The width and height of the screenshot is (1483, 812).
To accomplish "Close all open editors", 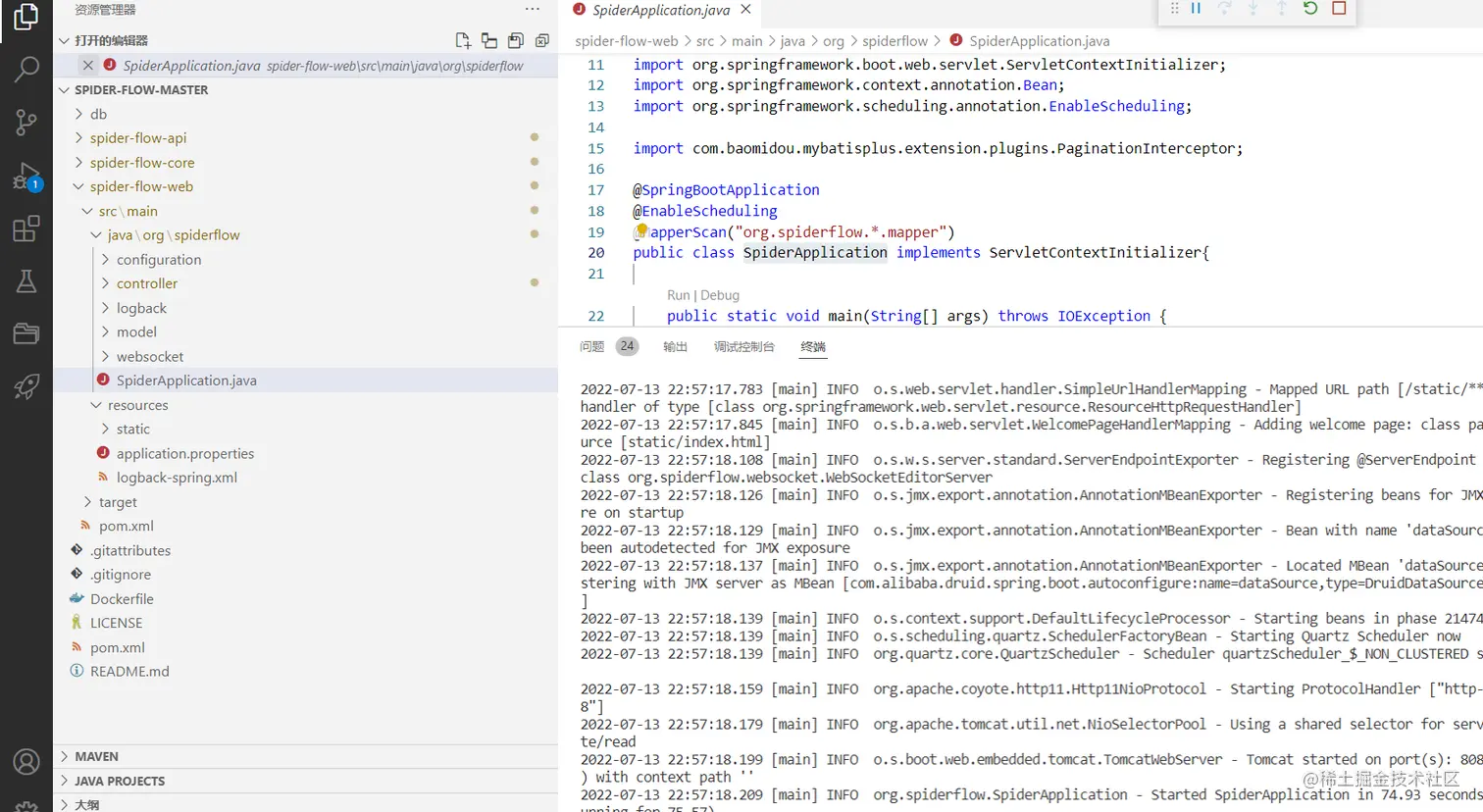I will click(x=541, y=40).
